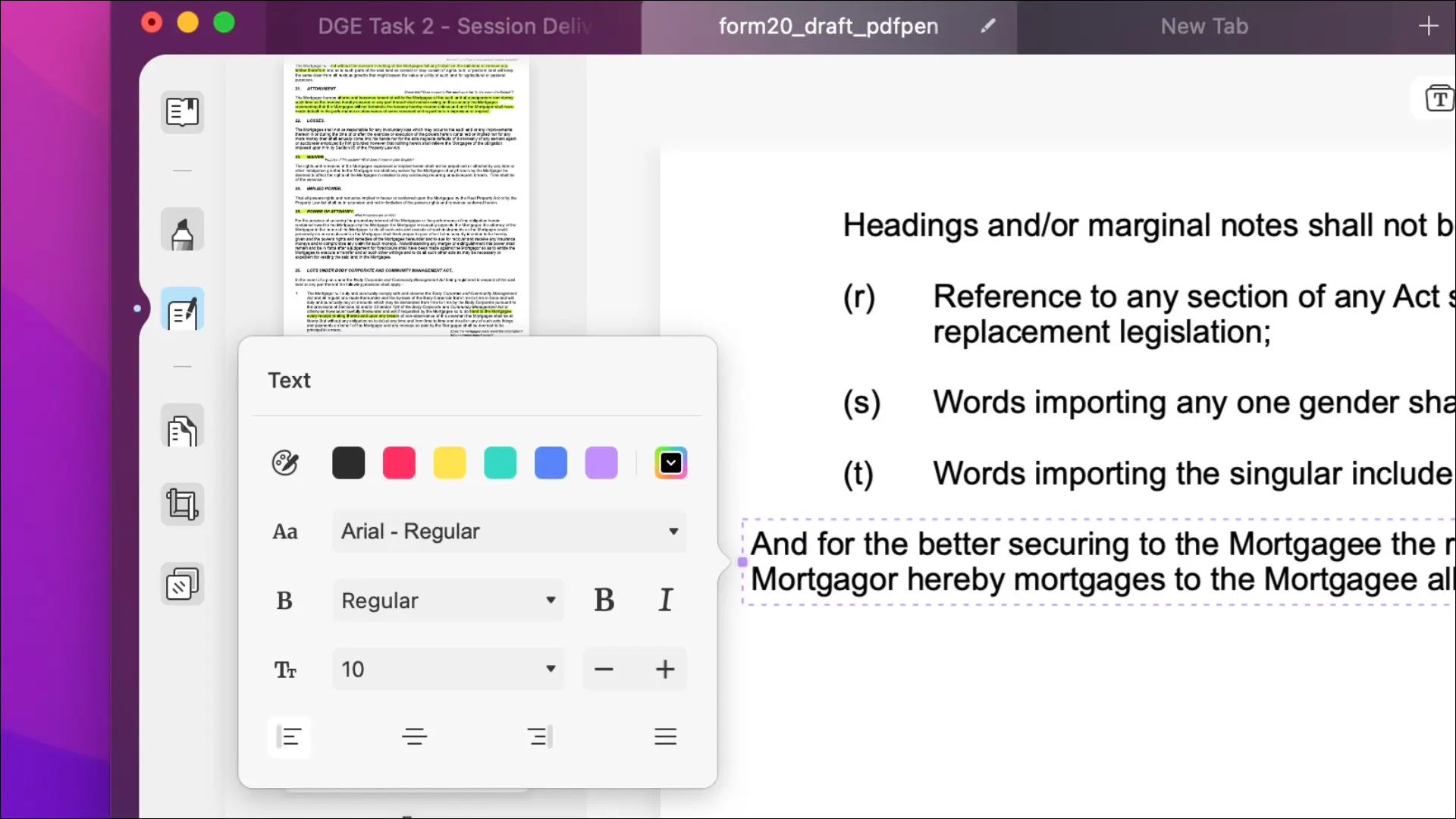Click the selected text box paragraph
The width and height of the screenshot is (1456, 819).
(1100, 562)
